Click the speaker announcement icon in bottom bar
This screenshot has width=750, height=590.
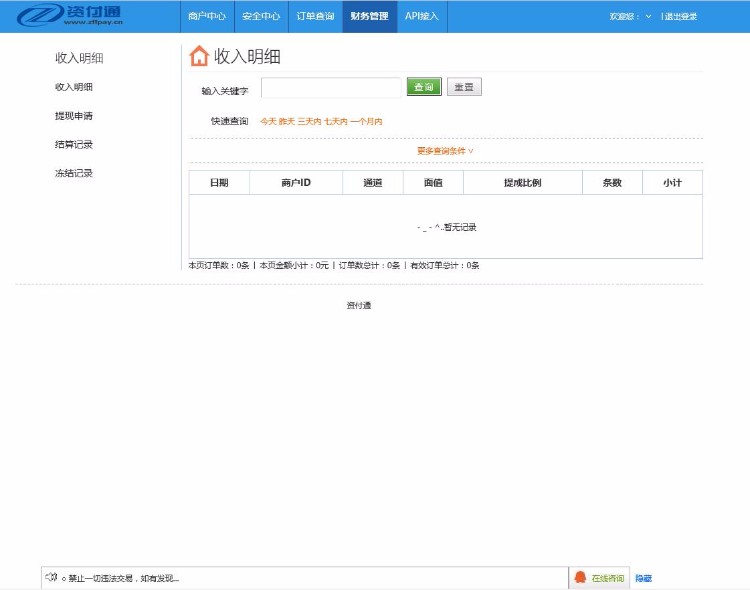click(x=51, y=577)
